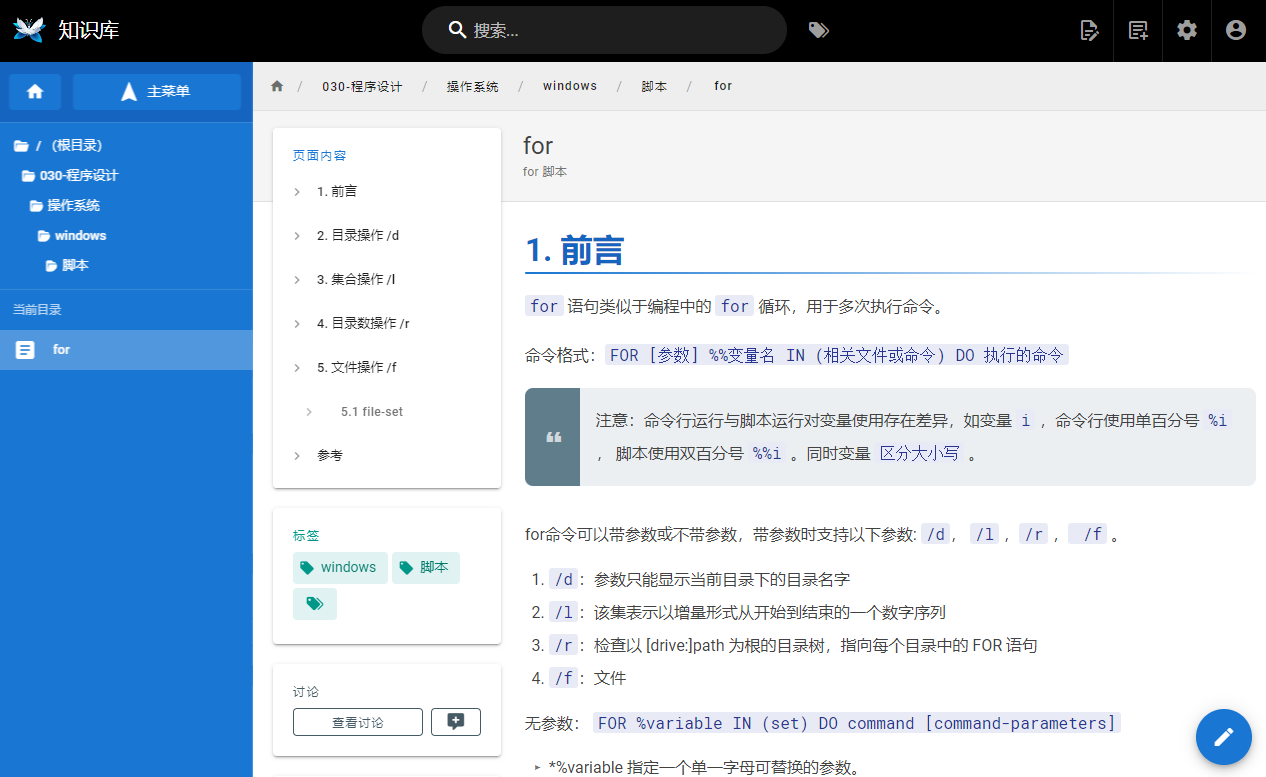The image size is (1266, 777).
Task: Click the new page icon in header
Action: [x=1138, y=30]
